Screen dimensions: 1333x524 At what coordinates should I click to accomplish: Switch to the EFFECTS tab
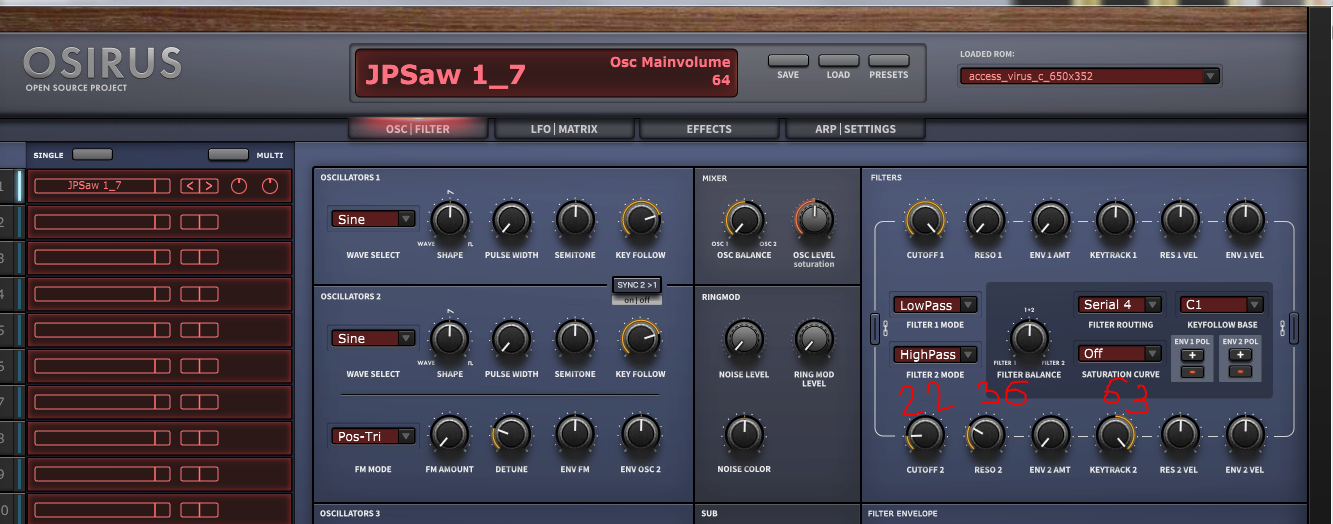click(x=709, y=129)
